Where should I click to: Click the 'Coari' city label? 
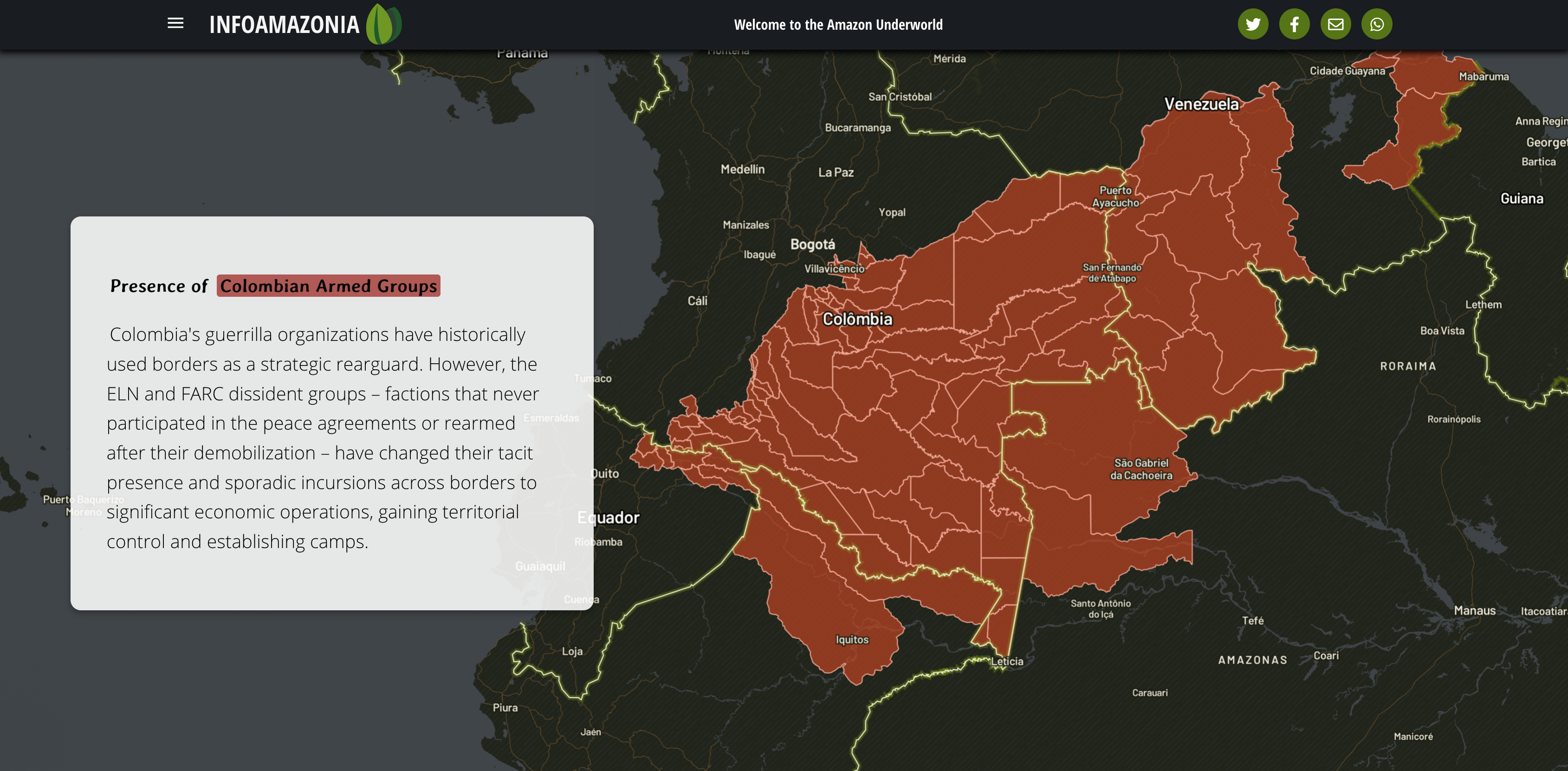point(1326,656)
